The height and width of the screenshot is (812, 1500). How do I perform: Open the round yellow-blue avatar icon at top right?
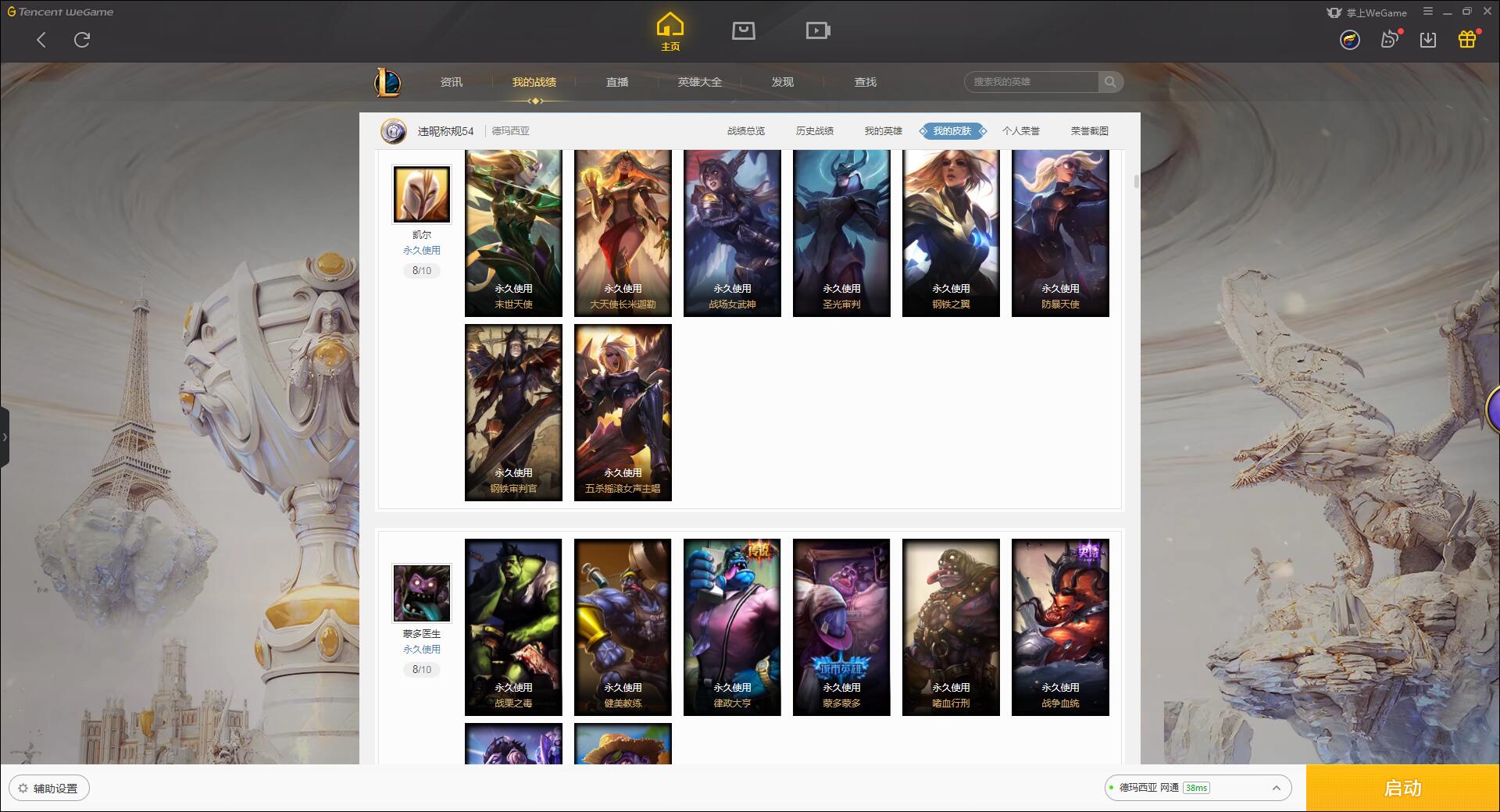[1350, 40]
